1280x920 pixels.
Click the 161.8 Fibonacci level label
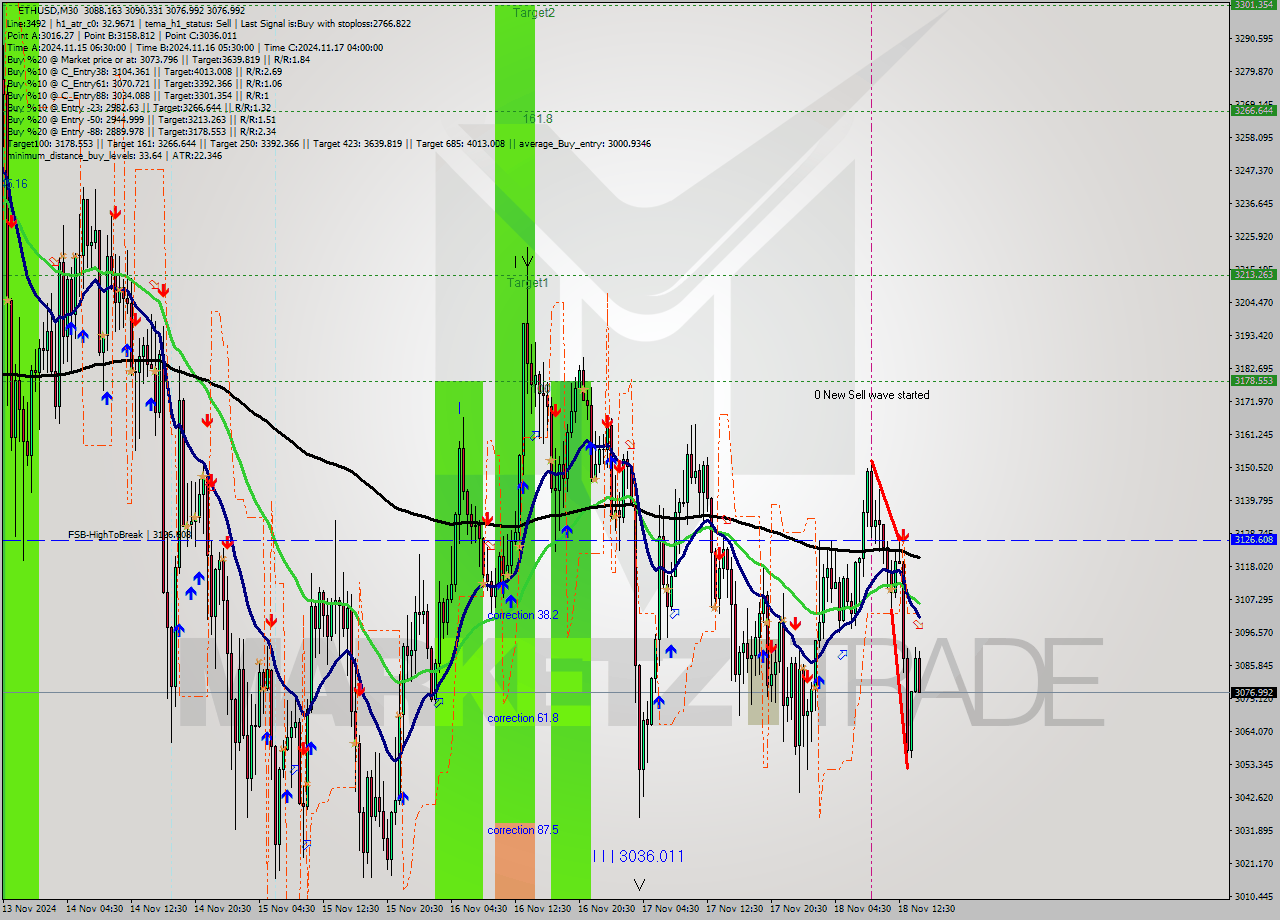[537, 119]
